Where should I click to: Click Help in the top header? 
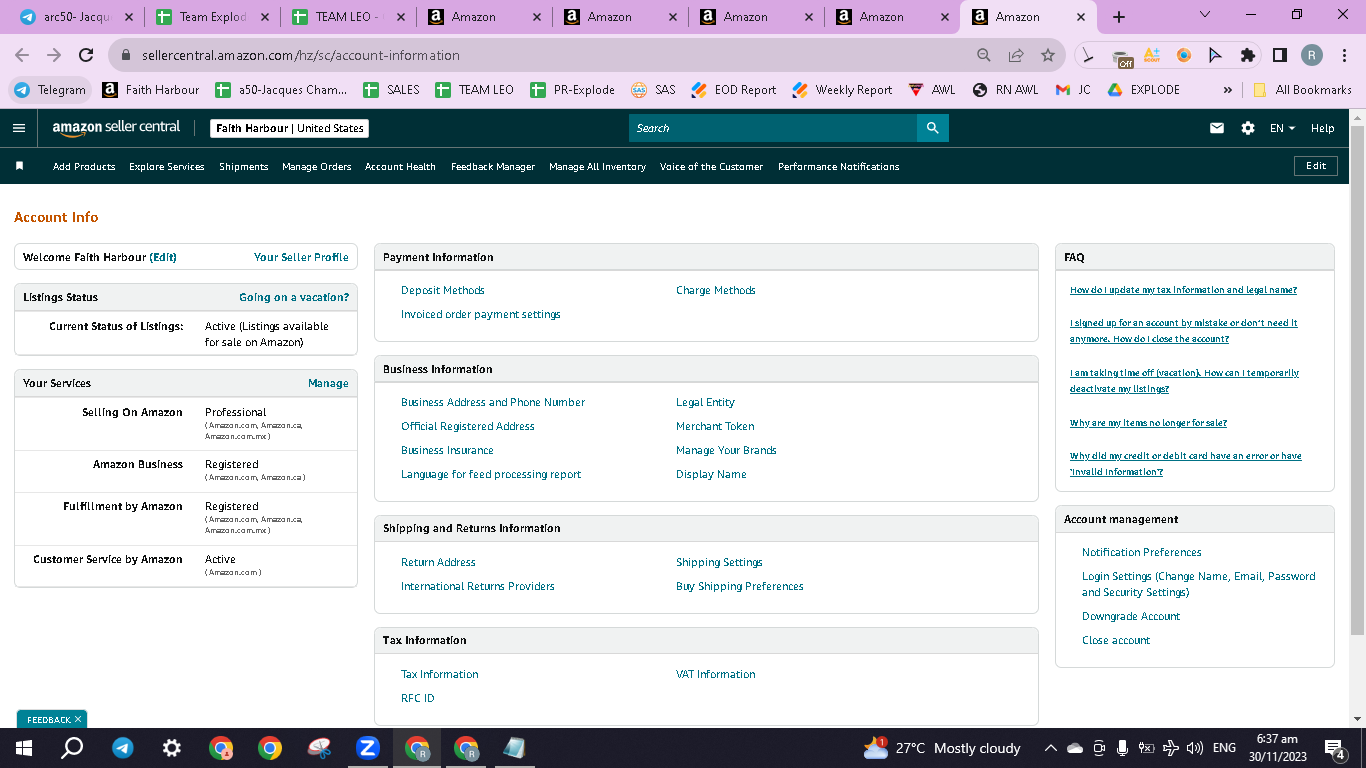click(x=1322, y=128)
